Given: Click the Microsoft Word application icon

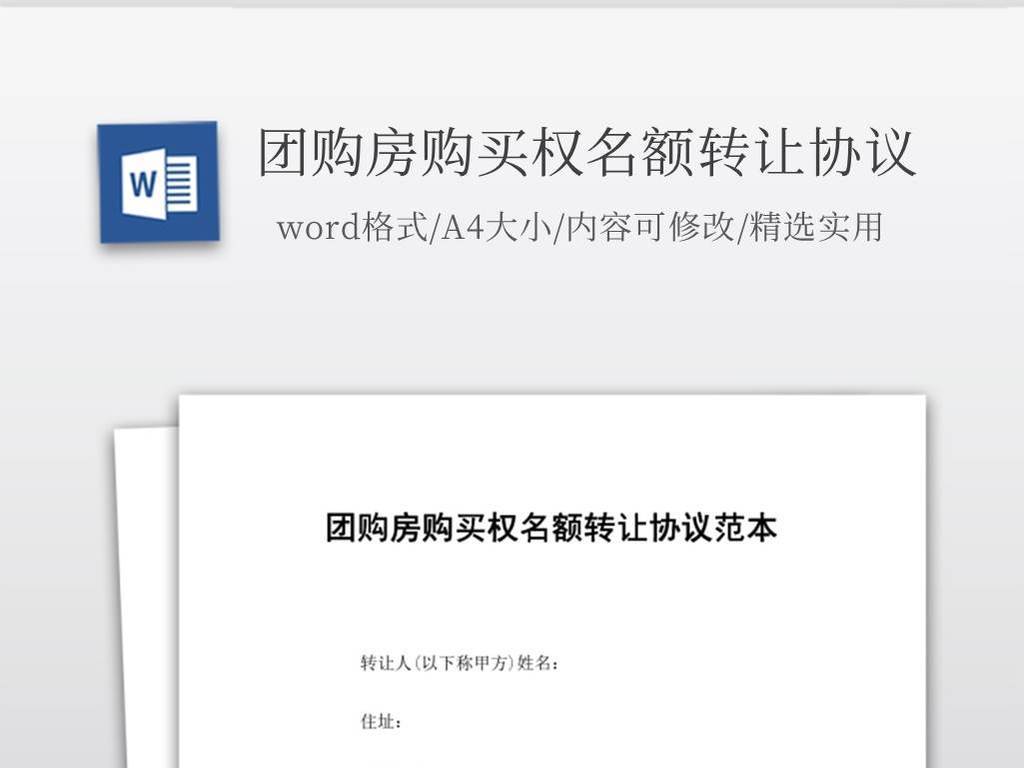Looking at the screenshot, I should [x=156, y=182].
